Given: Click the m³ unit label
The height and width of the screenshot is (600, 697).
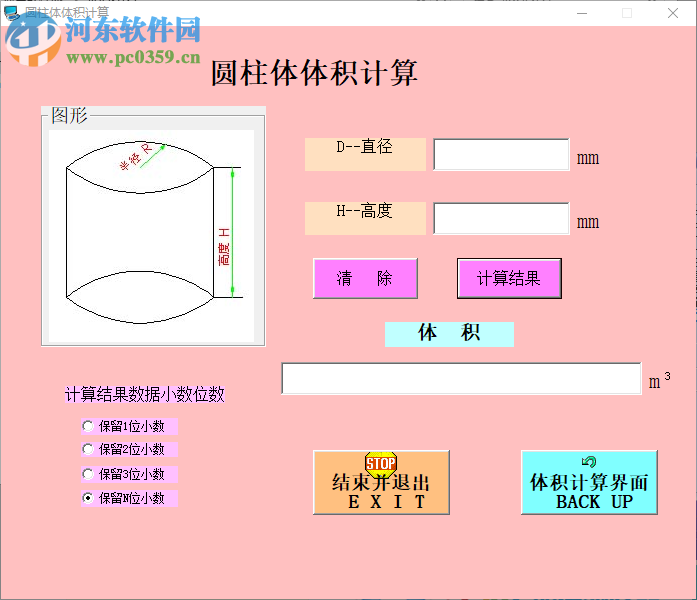Looking at the screenshot, I should [659, 380].
